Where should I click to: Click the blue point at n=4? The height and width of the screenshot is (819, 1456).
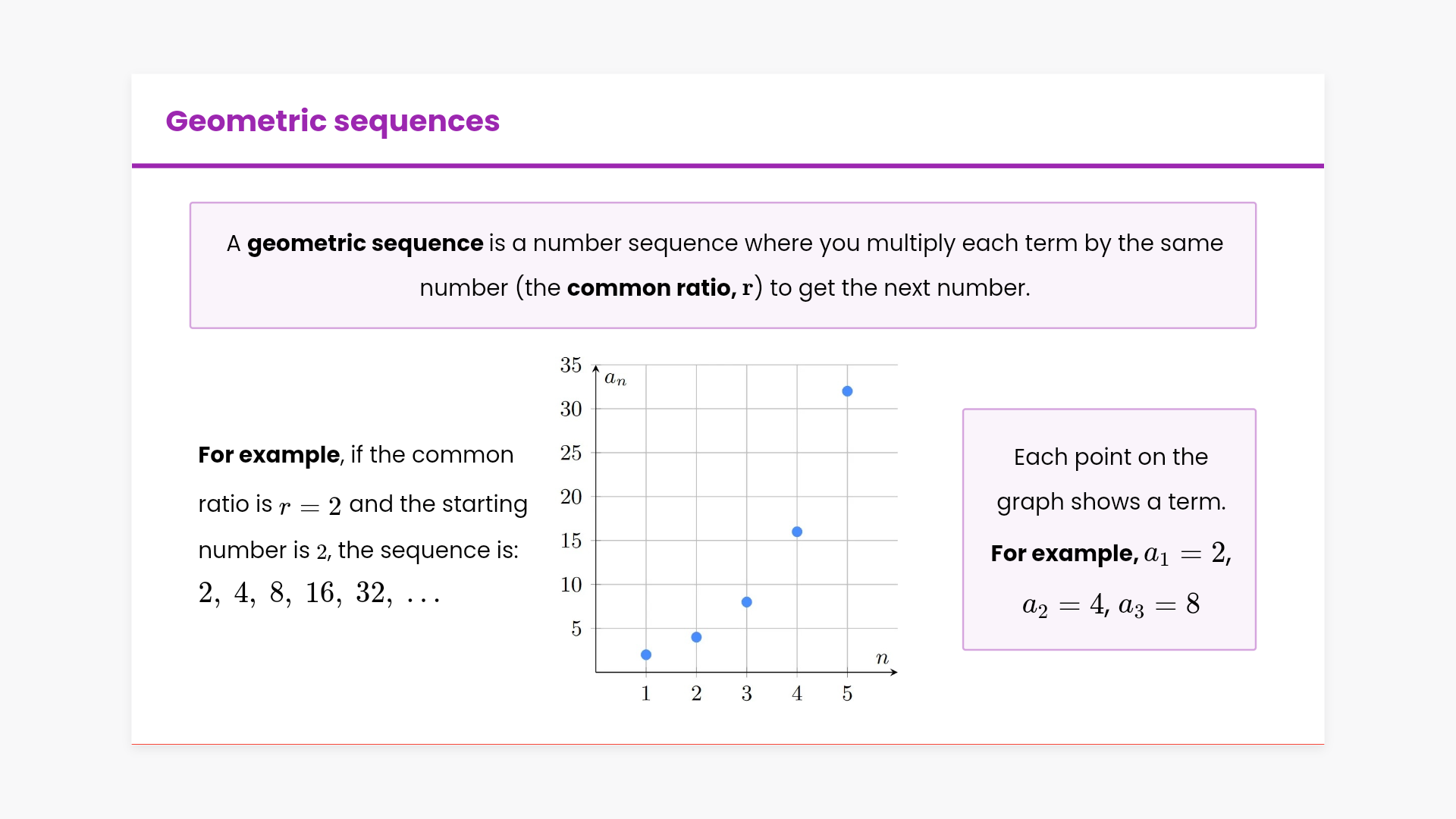797,532
